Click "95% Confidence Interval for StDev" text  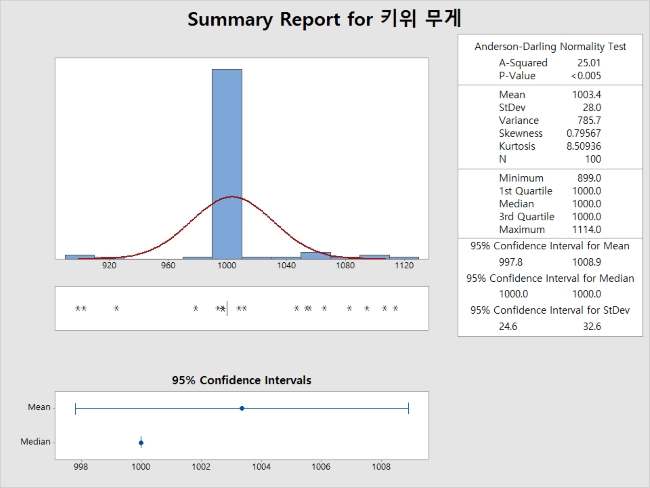549,310
